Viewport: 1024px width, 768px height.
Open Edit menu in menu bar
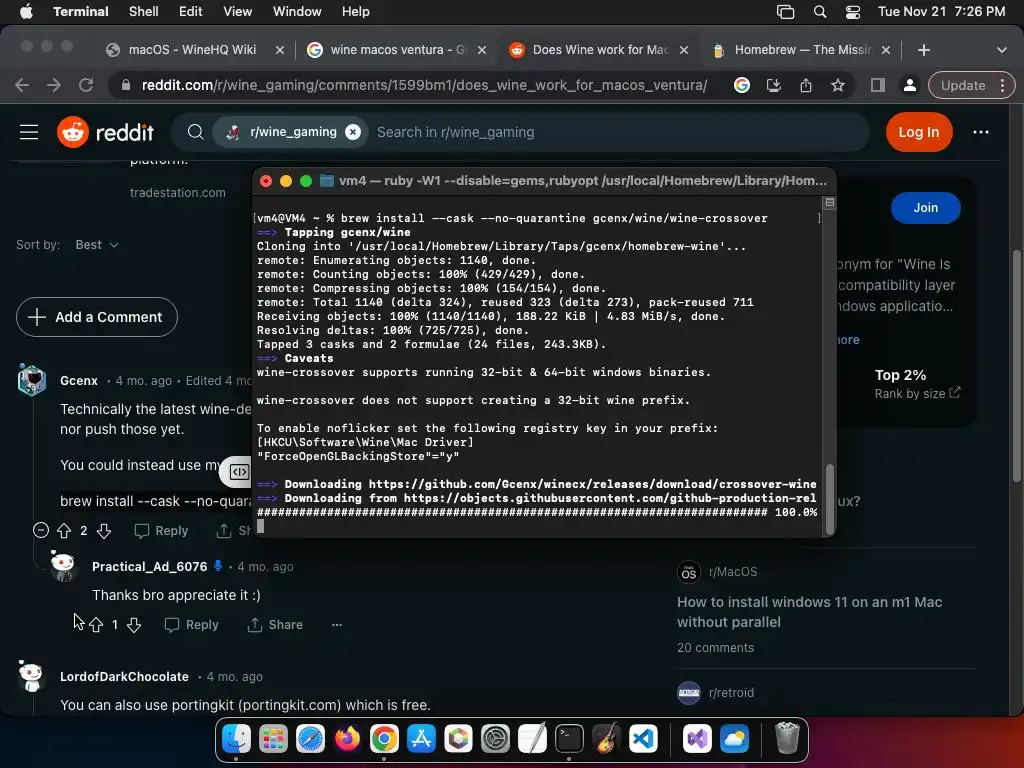click(190, 11)
